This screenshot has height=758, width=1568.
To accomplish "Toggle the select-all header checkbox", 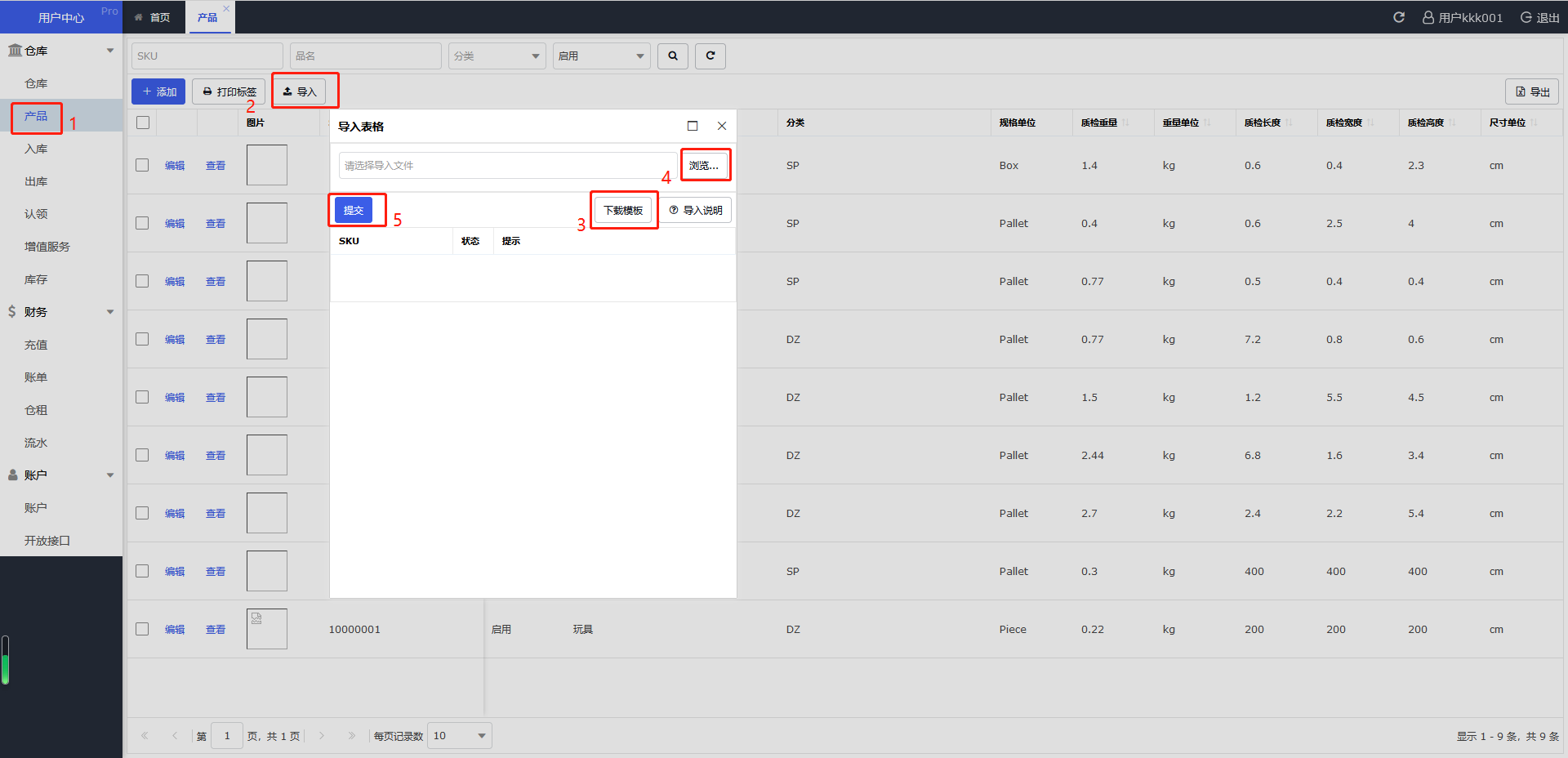I will point(143,123).
